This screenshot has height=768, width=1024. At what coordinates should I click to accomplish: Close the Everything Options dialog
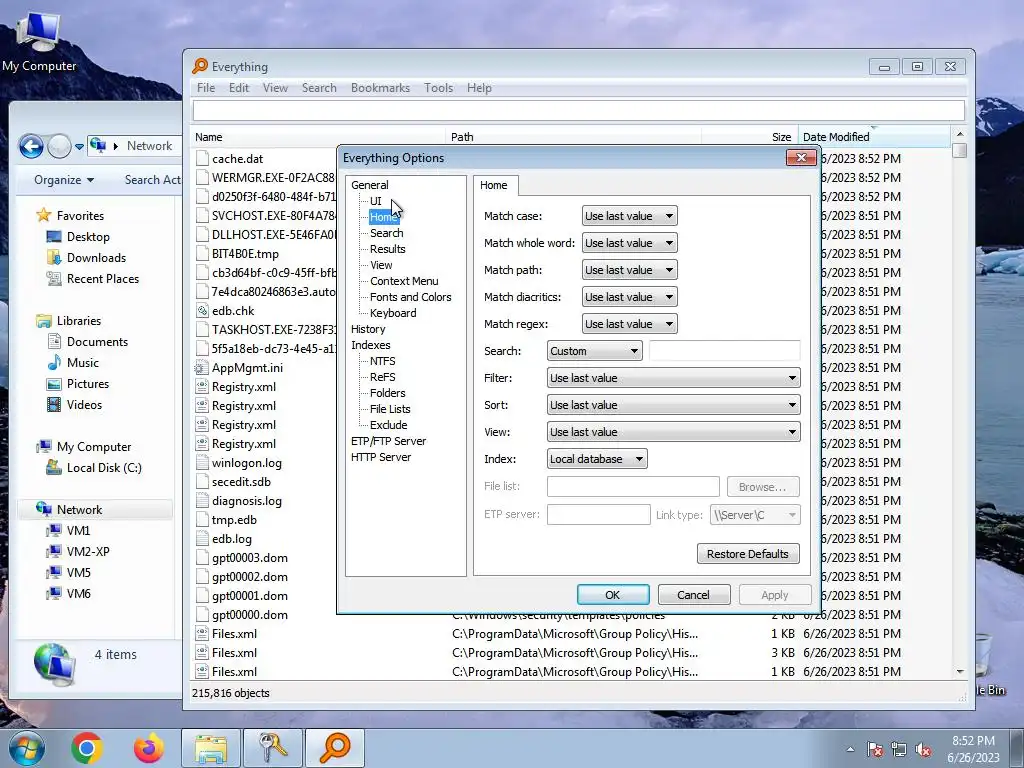[801, 157]
